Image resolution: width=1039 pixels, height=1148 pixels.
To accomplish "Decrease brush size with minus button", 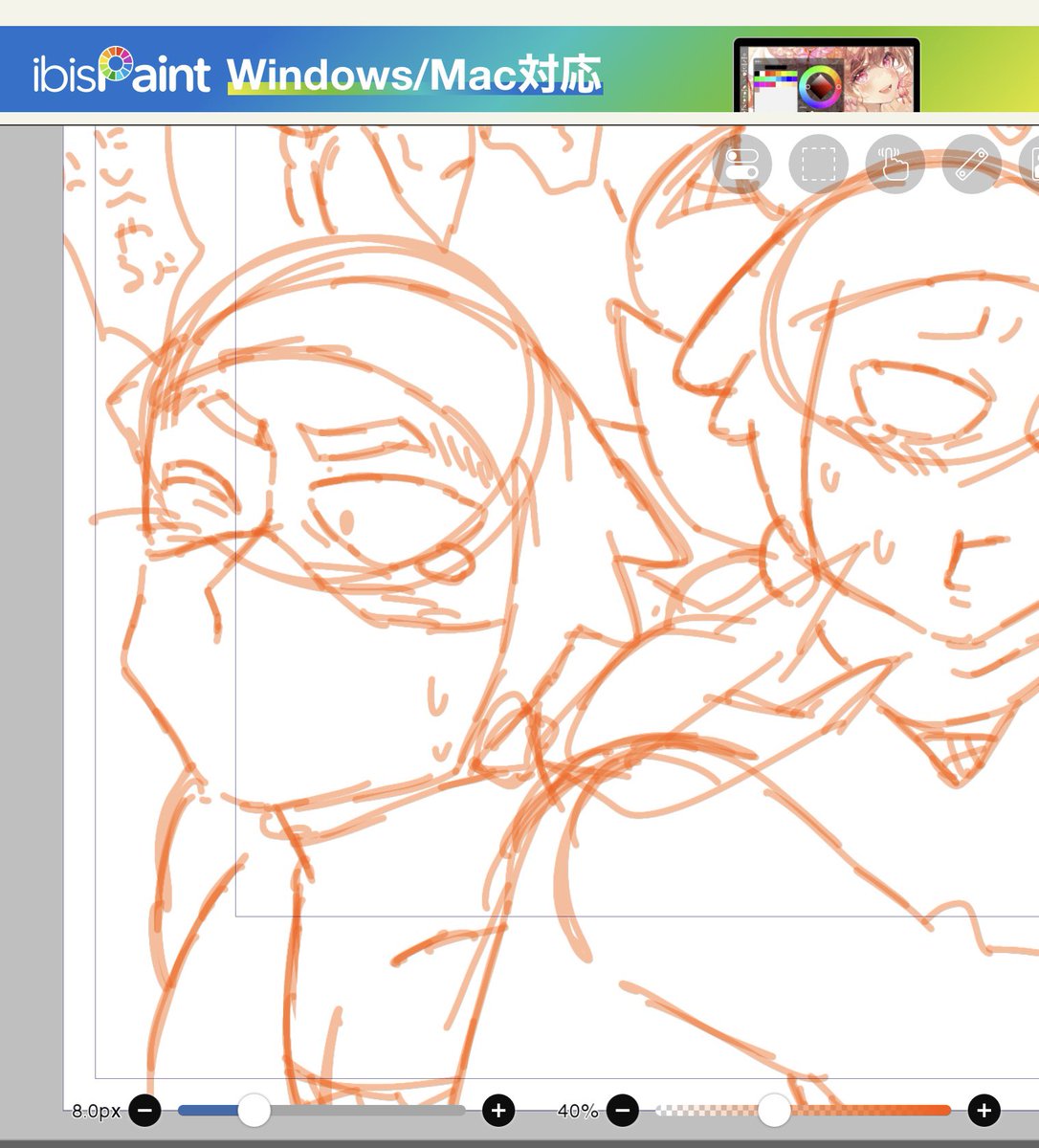I will pos(145,1111).
